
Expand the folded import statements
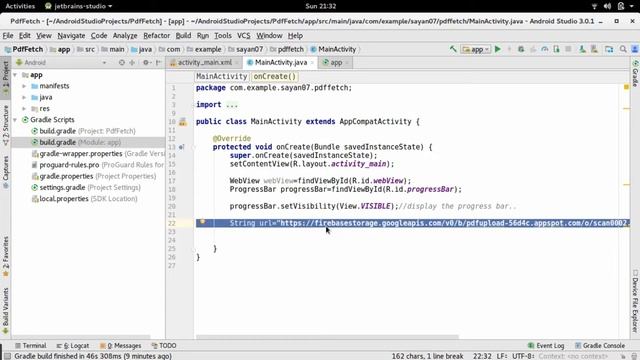(x=231, y=104)
